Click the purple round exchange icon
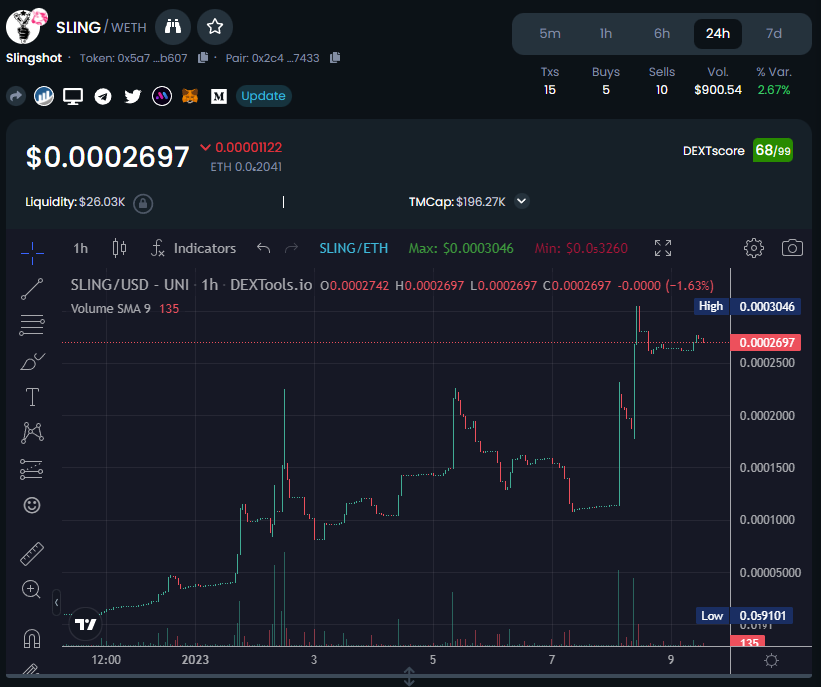 click(162, 96)
